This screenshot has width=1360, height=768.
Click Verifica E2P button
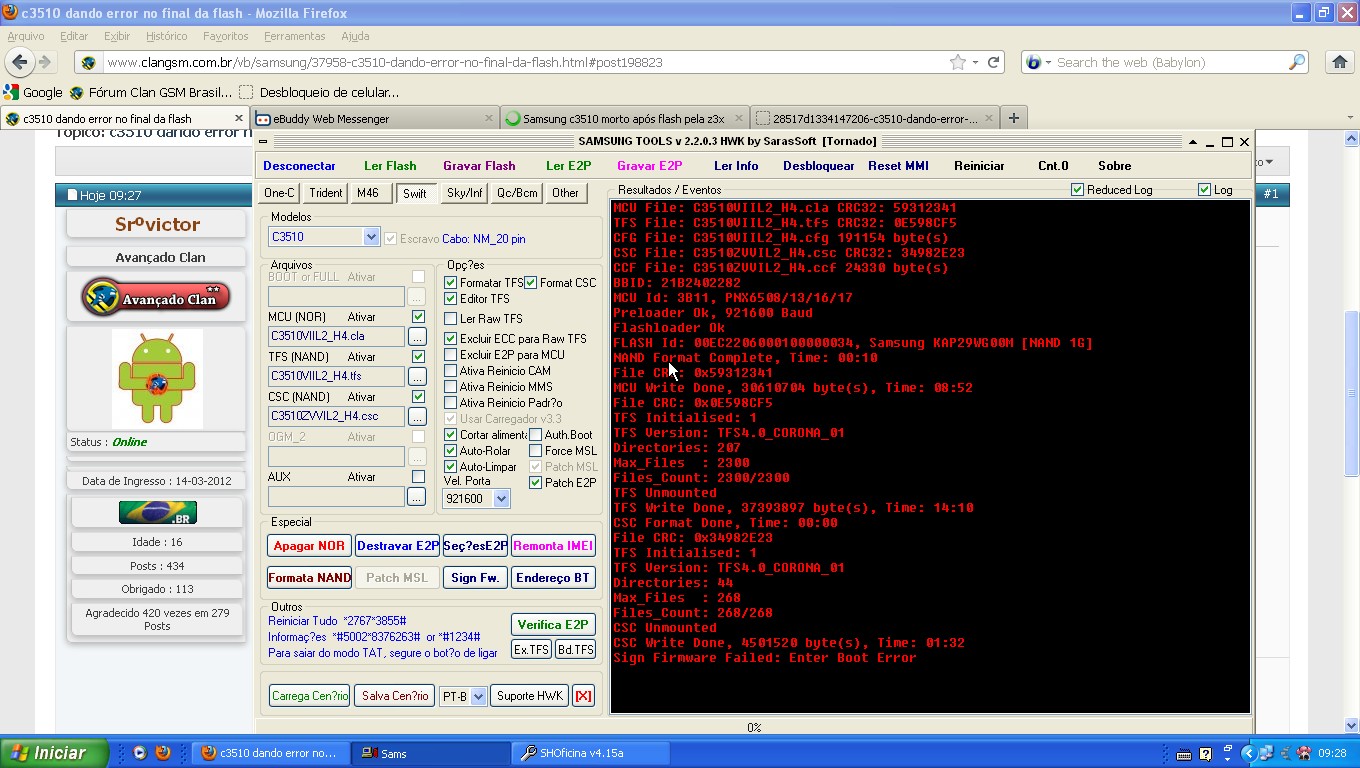coord(553,624)
